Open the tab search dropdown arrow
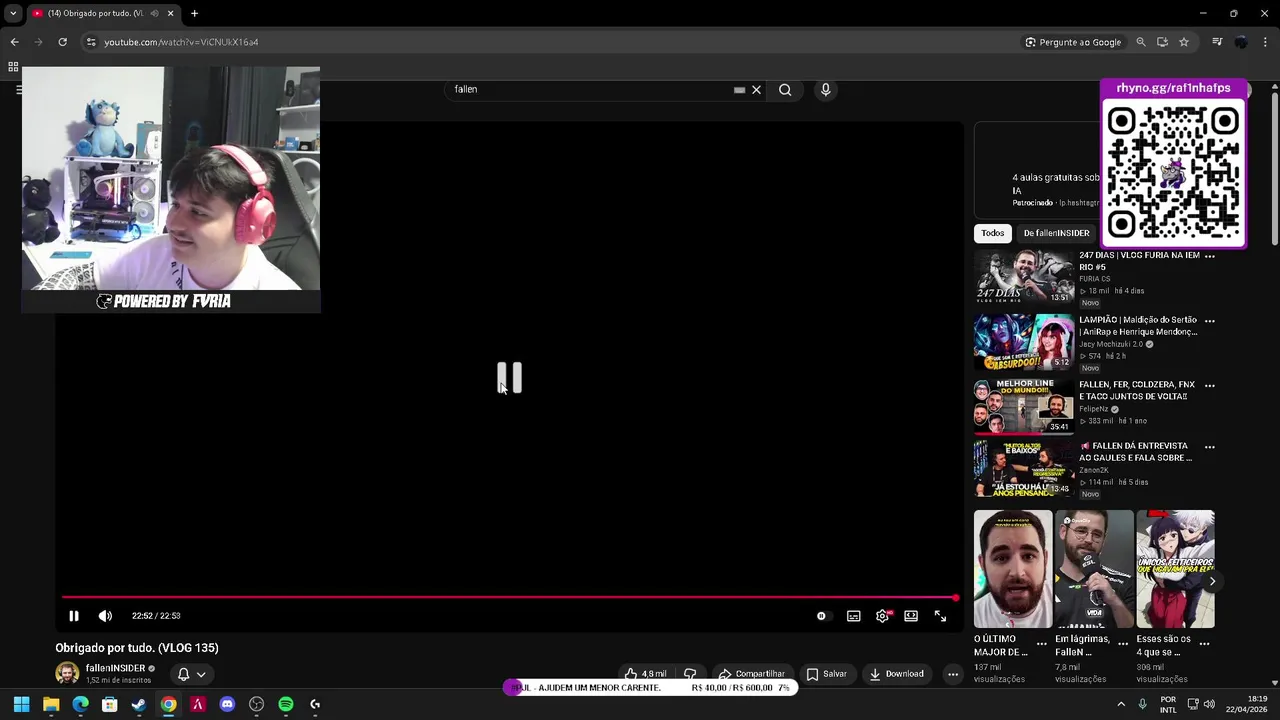 [13, 13]
